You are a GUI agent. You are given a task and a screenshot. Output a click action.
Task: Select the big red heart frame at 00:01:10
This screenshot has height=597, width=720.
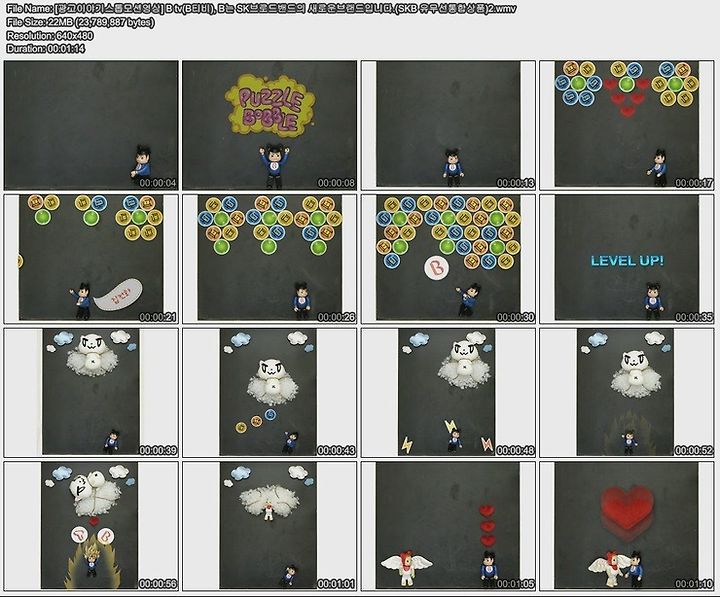pos(627,526)
